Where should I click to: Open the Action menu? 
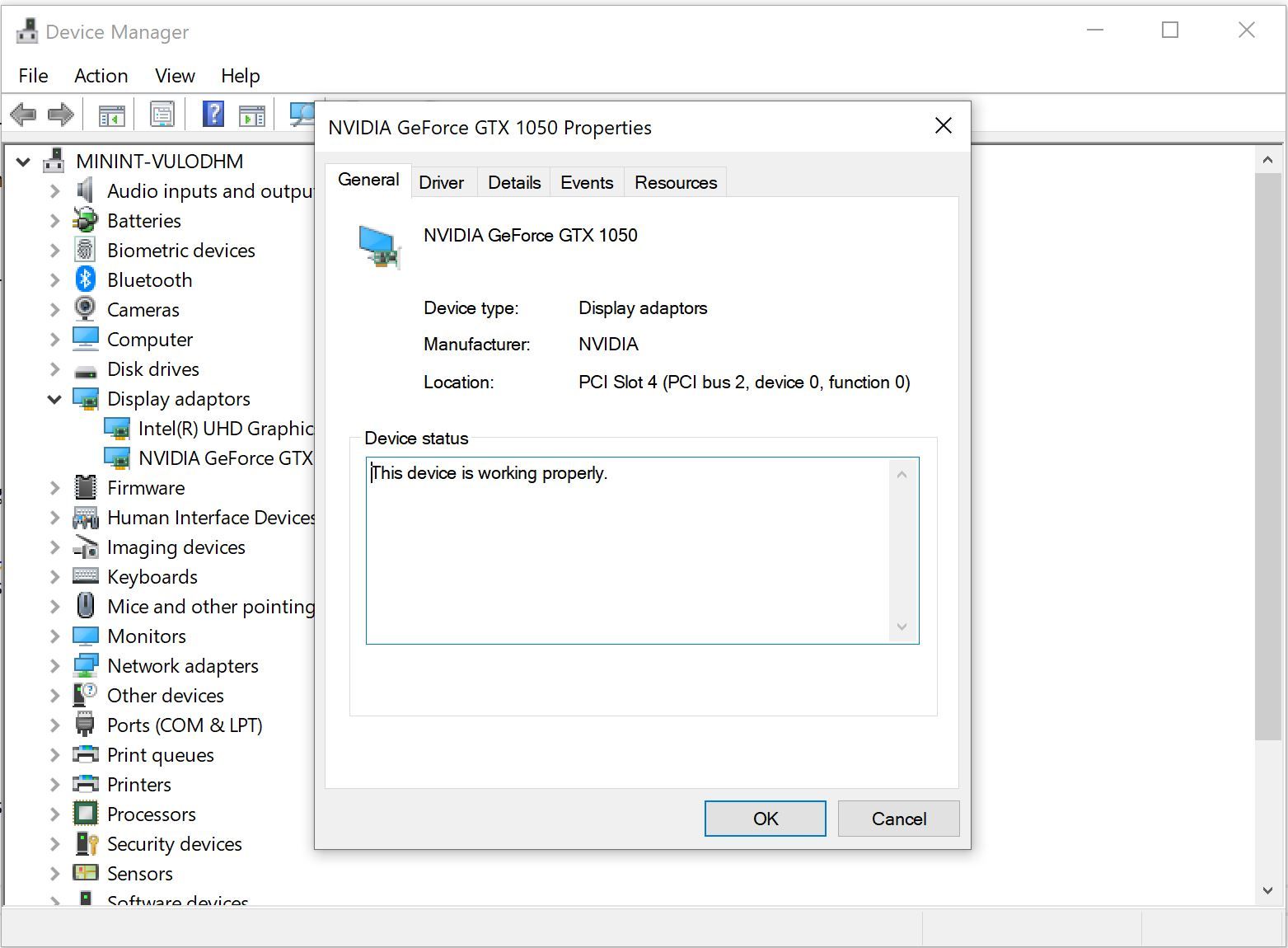click(x=101, y=76)
